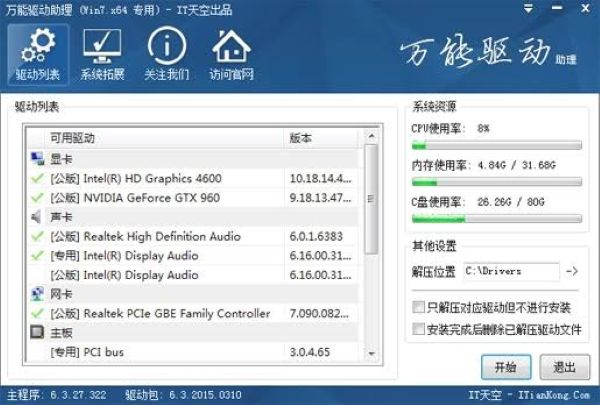Screen dimensions: 600x405
Task: Click the 解压位置 path field C:\Drivers
Action: pyautogui.click(x=511, y=271)
